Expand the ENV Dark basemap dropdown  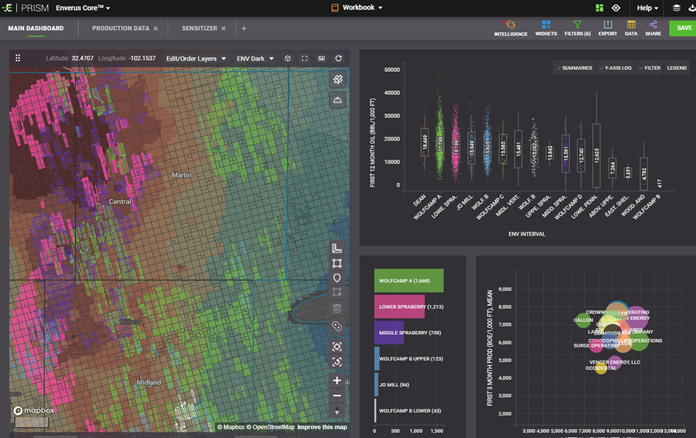[x=253, y=59]
